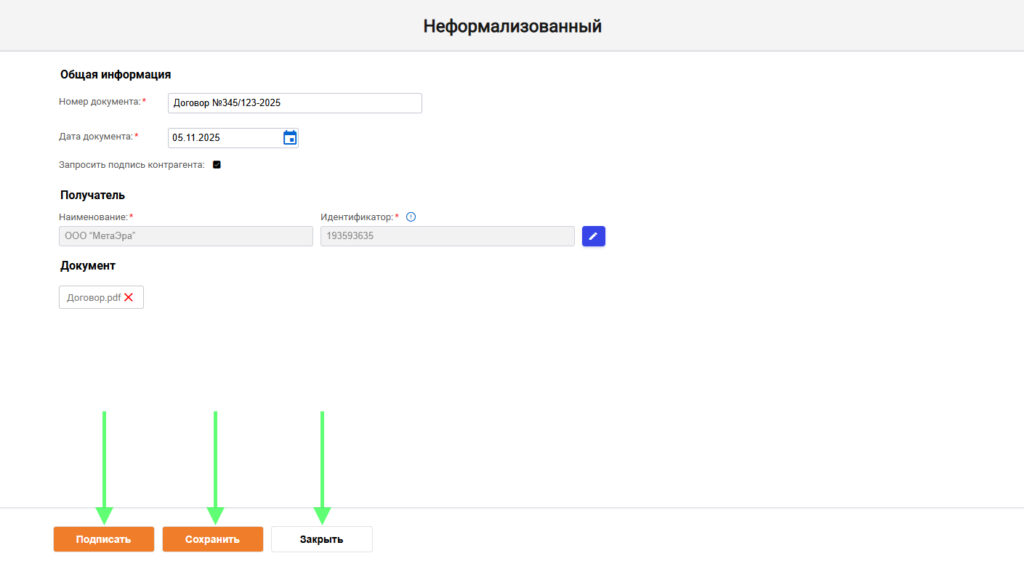Screen dimensions: 1024x577
Task: Click the Идентификатор field showing 193593635
Action: 447,236
